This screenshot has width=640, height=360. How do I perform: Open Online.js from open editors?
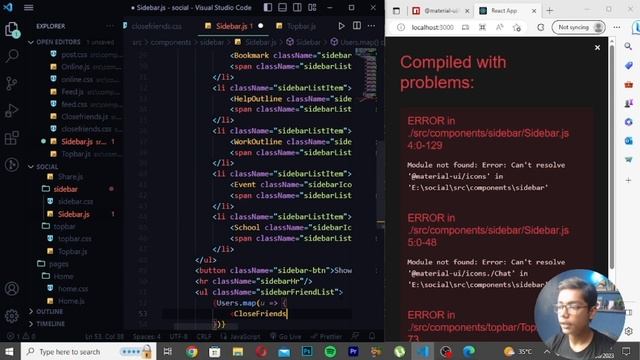[x=75, y=67]
